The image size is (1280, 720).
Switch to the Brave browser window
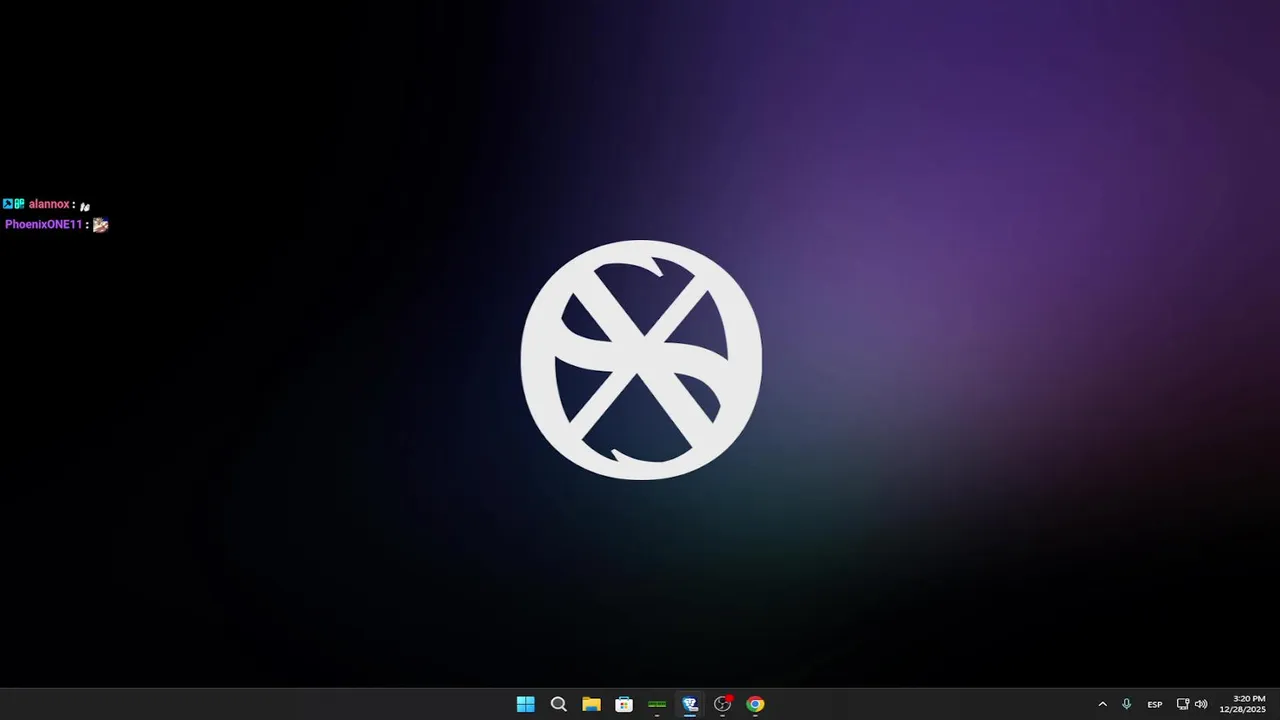(690, 704)
